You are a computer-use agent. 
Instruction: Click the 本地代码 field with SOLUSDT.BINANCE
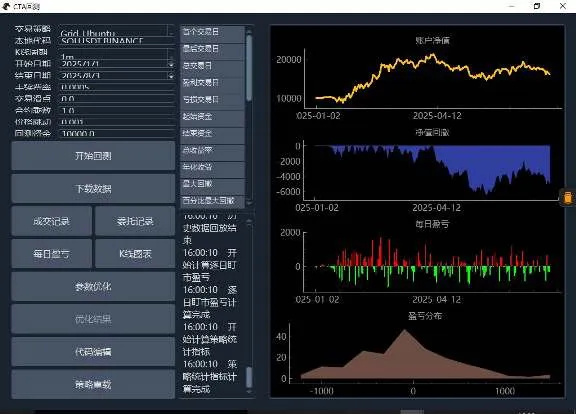[x=117, y=41]
